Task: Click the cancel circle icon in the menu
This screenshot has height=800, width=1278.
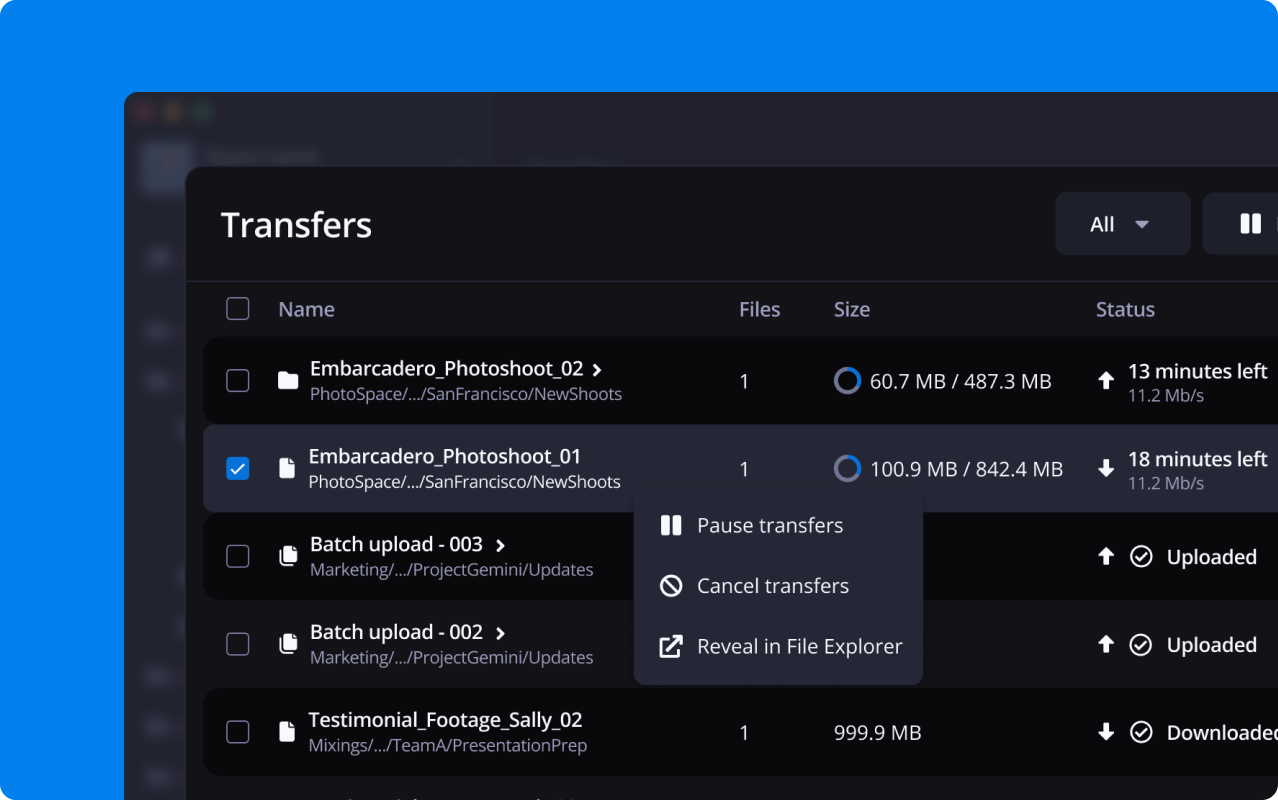Action: [671, 586]
